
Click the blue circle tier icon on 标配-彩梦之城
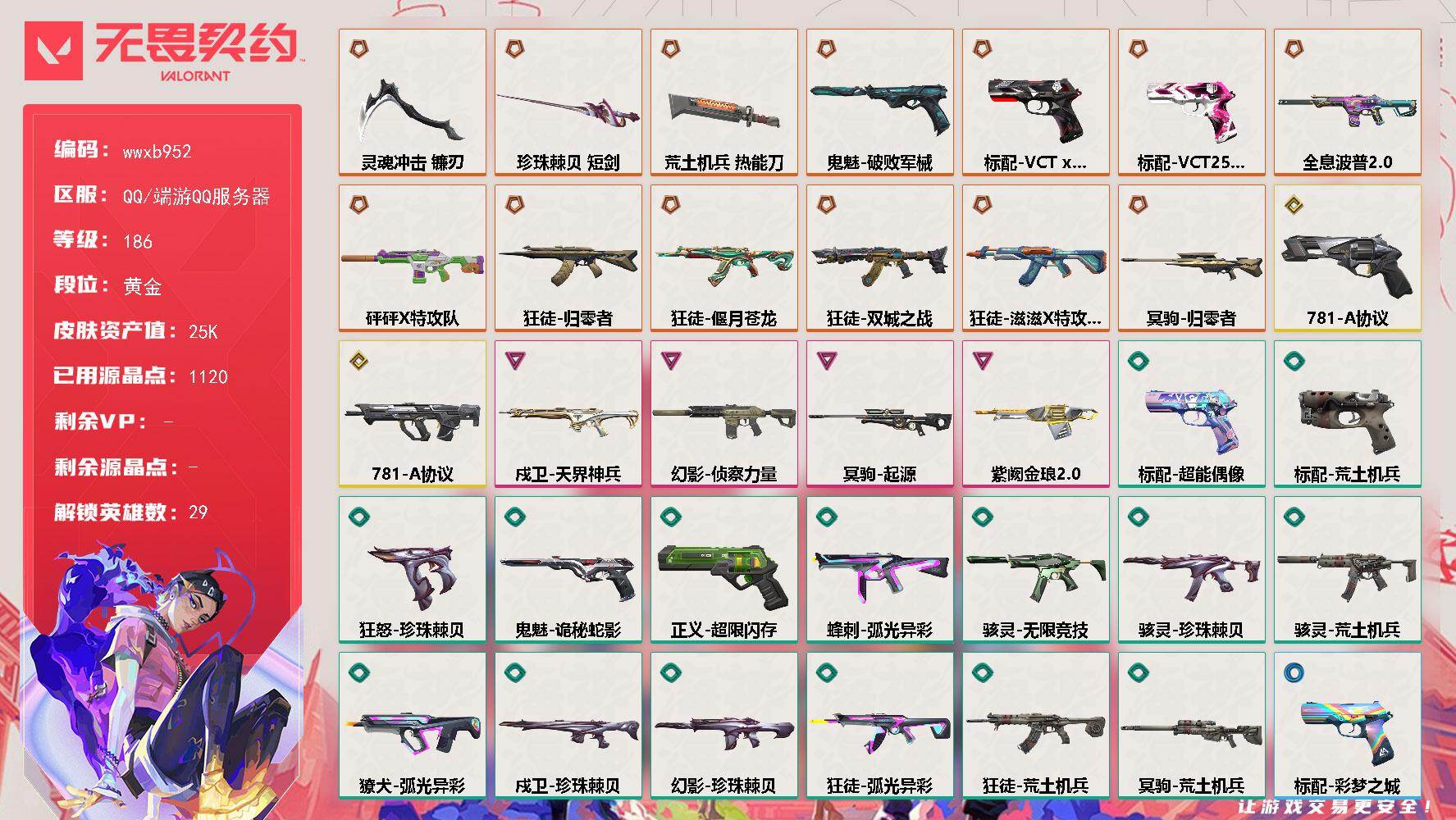click(x=1294, y=672)
